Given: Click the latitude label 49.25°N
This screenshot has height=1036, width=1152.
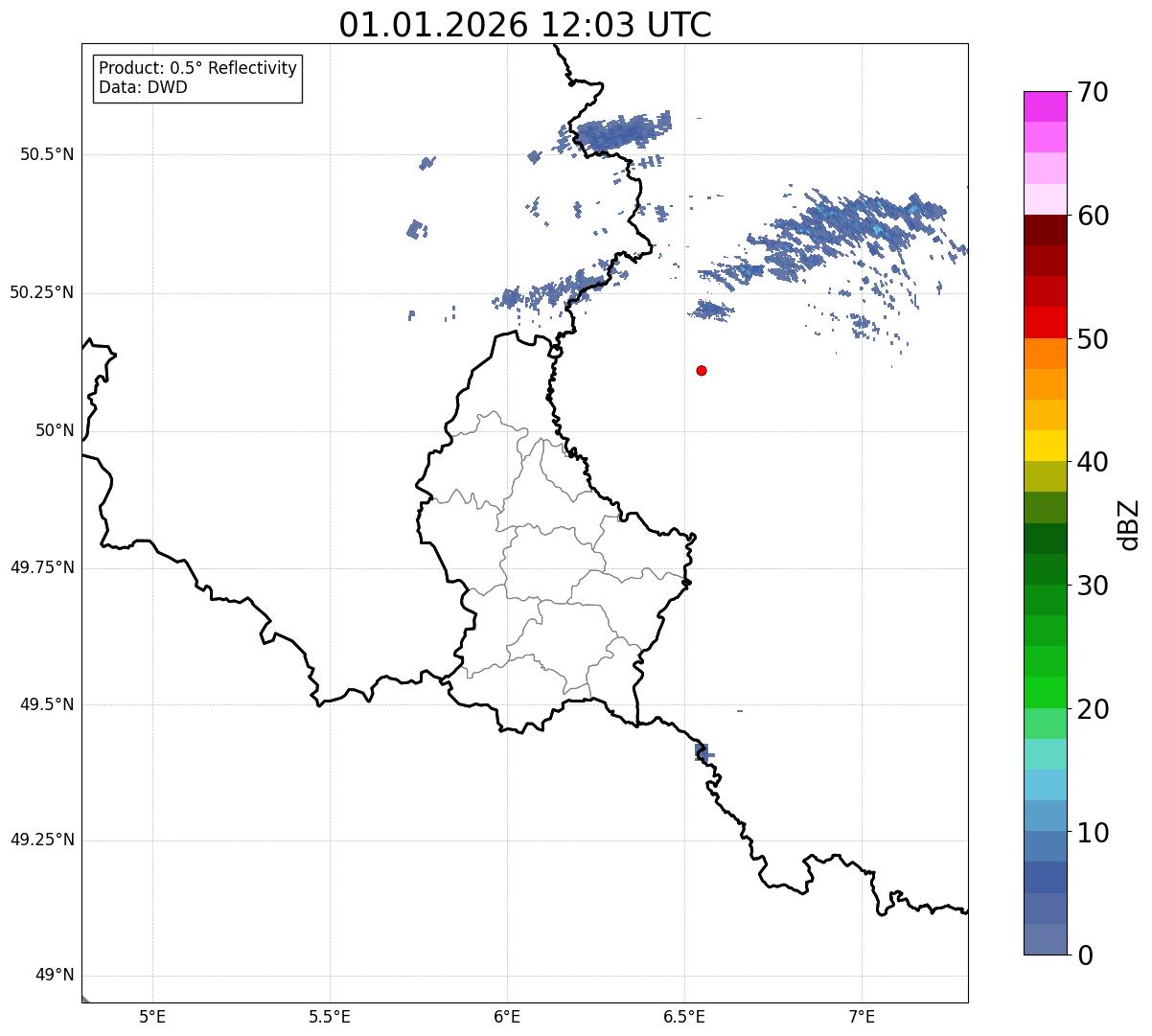Looking at the screenshot, I should [42, 840].
